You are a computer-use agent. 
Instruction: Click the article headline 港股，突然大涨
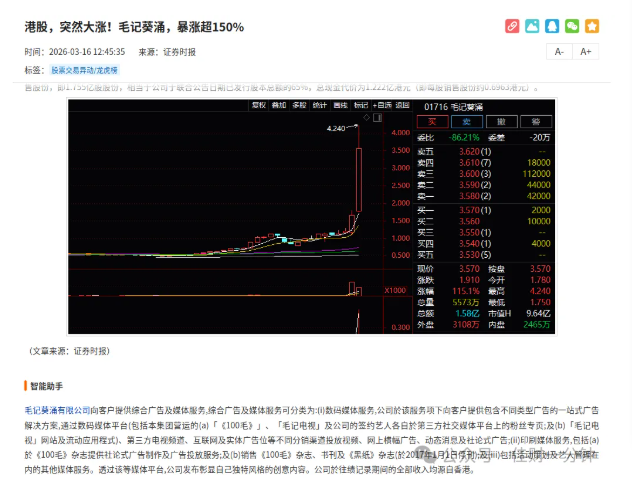tap(134, 27)
